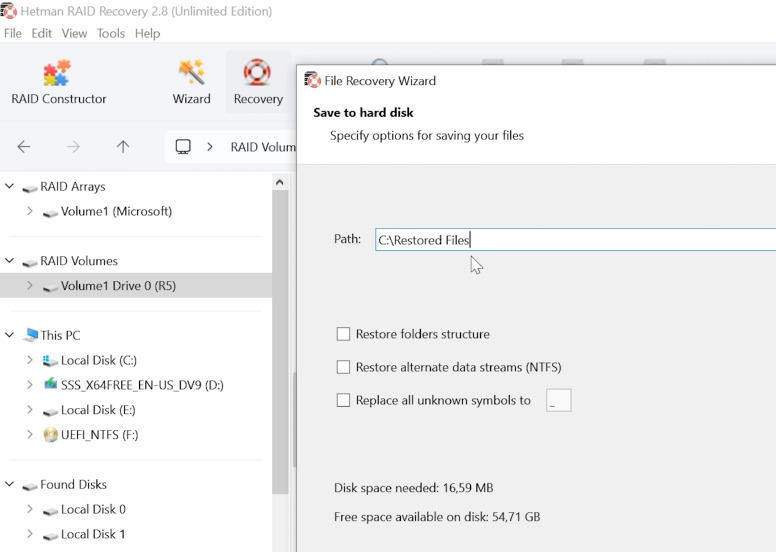This screenshot has height=552, width=776.
Task: Select UEFI_NTFS (F:) in tree
Action: 99,435
